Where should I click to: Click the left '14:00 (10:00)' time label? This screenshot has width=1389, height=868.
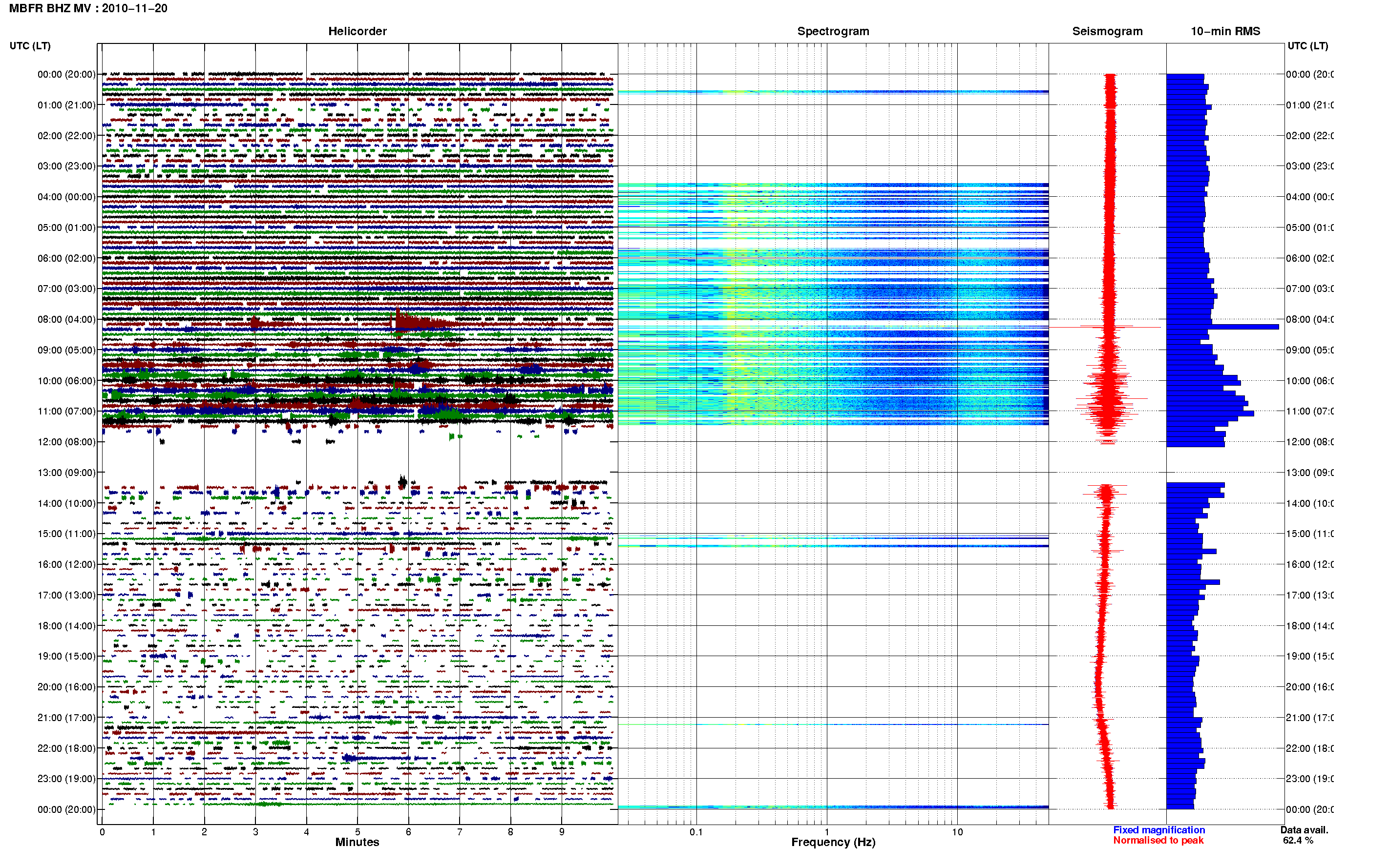coord(66,503)
